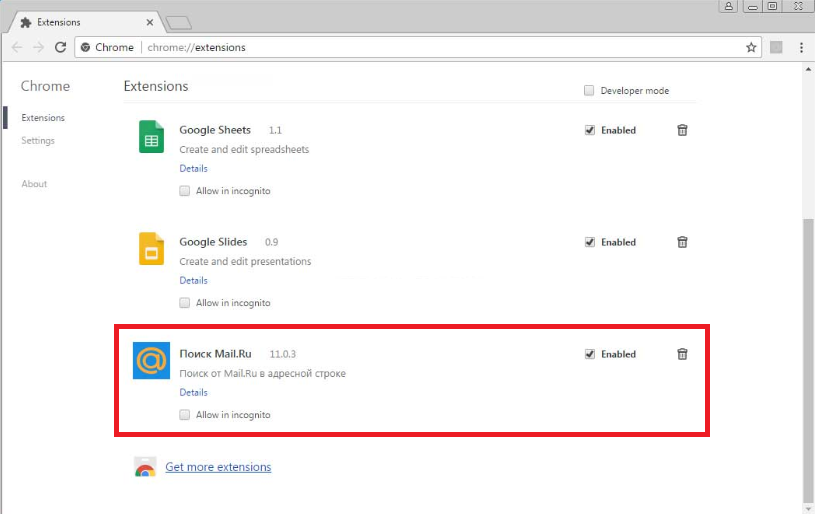
Task: Click the Google Sheets extension name
Action: [x=215, y=130]
